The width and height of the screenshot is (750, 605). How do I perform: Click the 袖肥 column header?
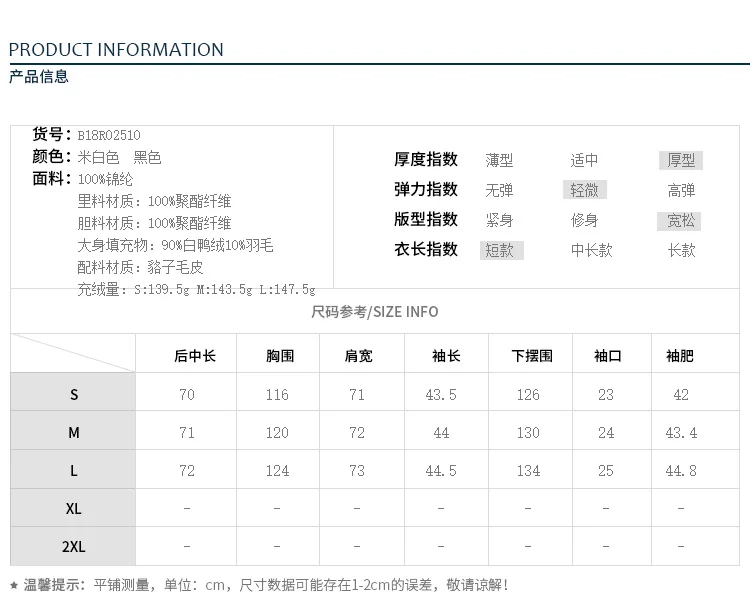click(x=680, y=356)
